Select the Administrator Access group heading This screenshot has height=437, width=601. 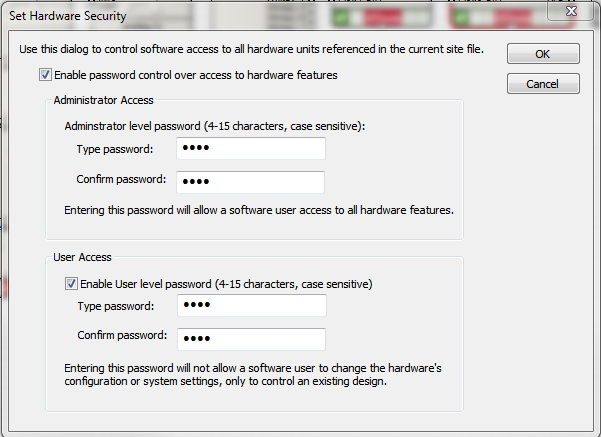point(103,100)
